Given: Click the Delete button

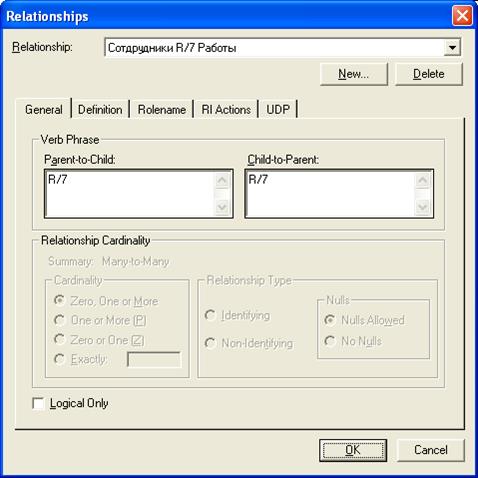Looking at the screenshot, I should tap(429, 74).
